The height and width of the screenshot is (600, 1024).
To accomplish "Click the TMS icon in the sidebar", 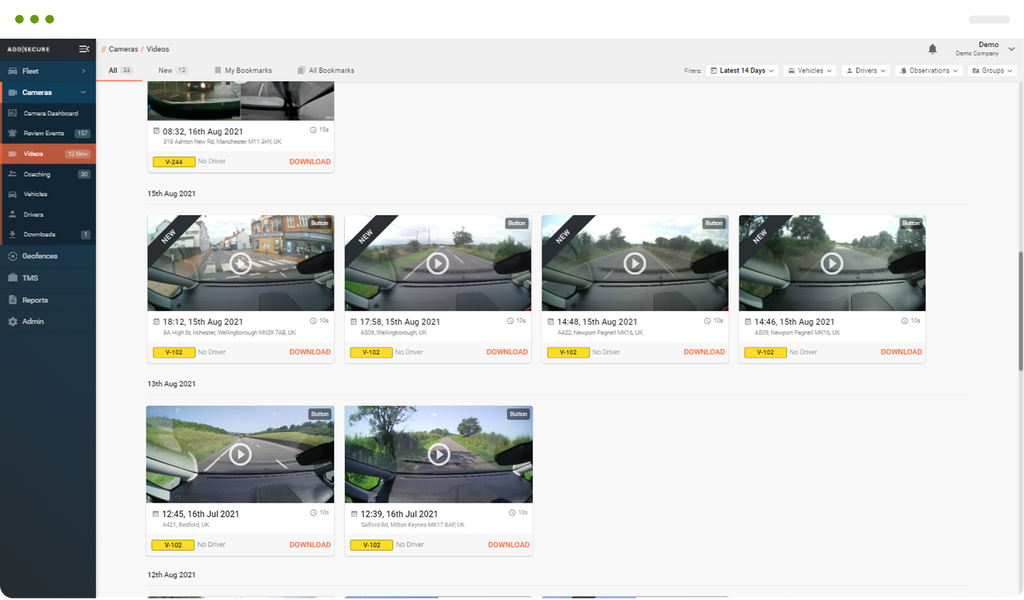I will point(12,277).
